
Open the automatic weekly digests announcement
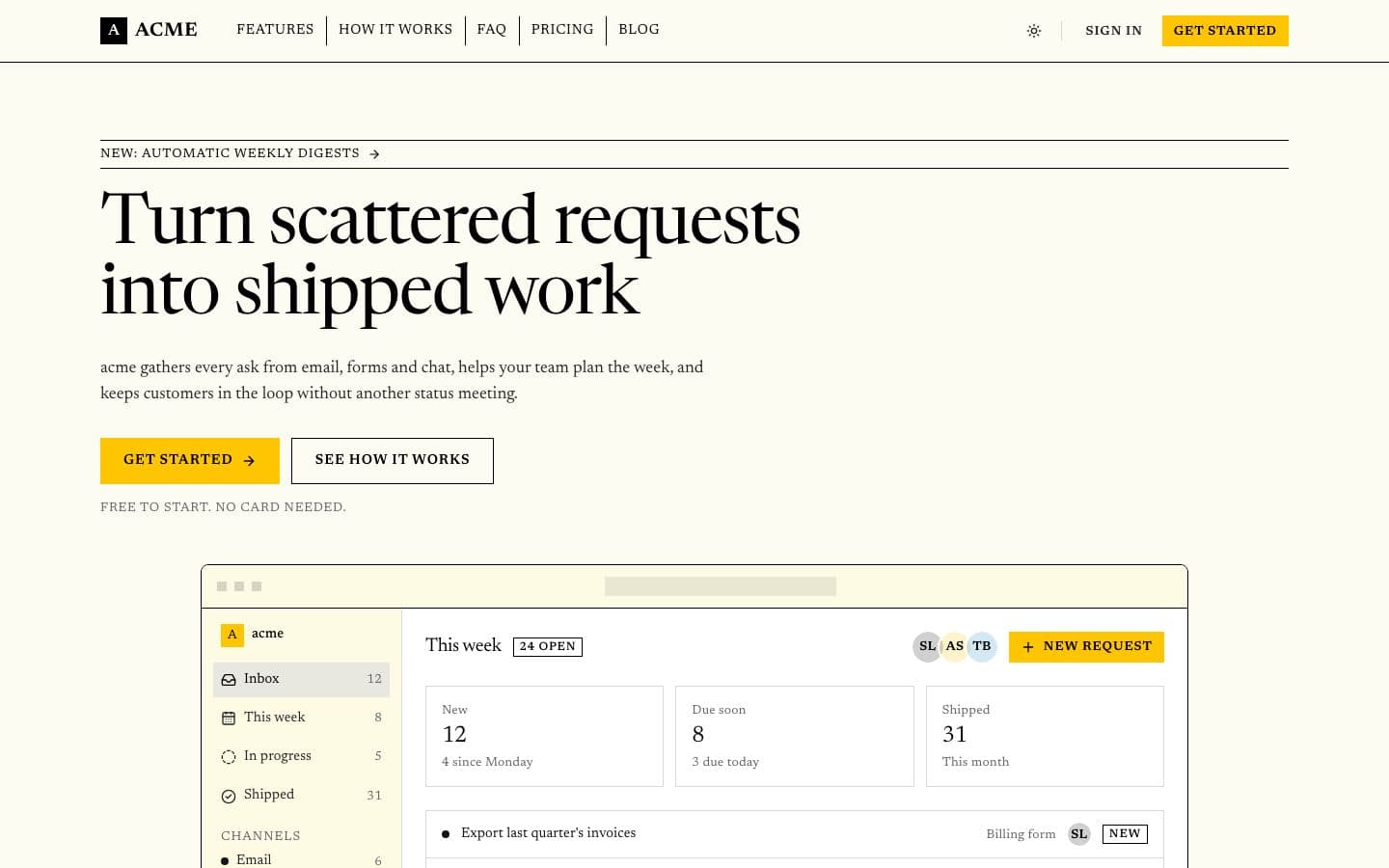240,153
